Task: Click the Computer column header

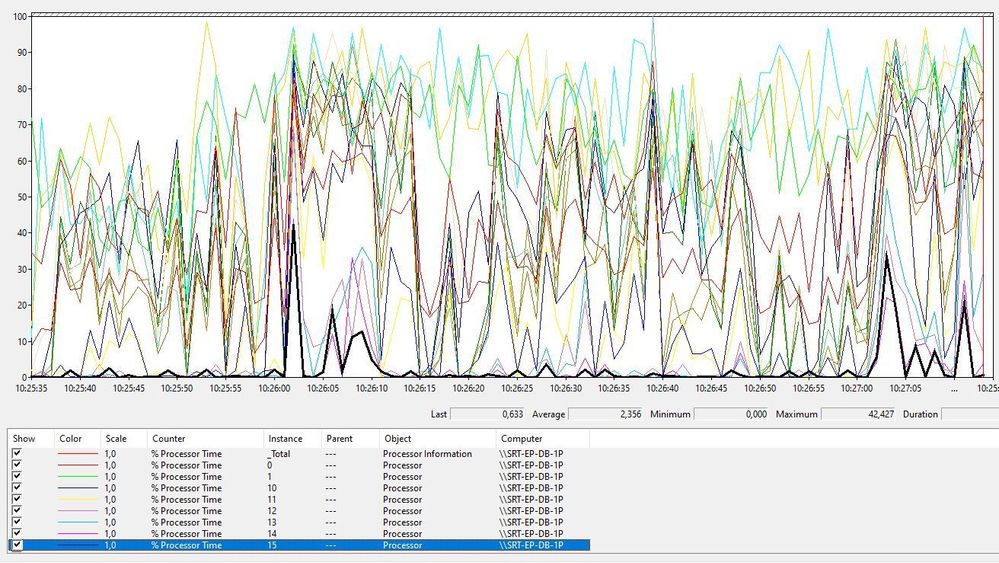Action: pyautogui.click(x=543, y=439)
